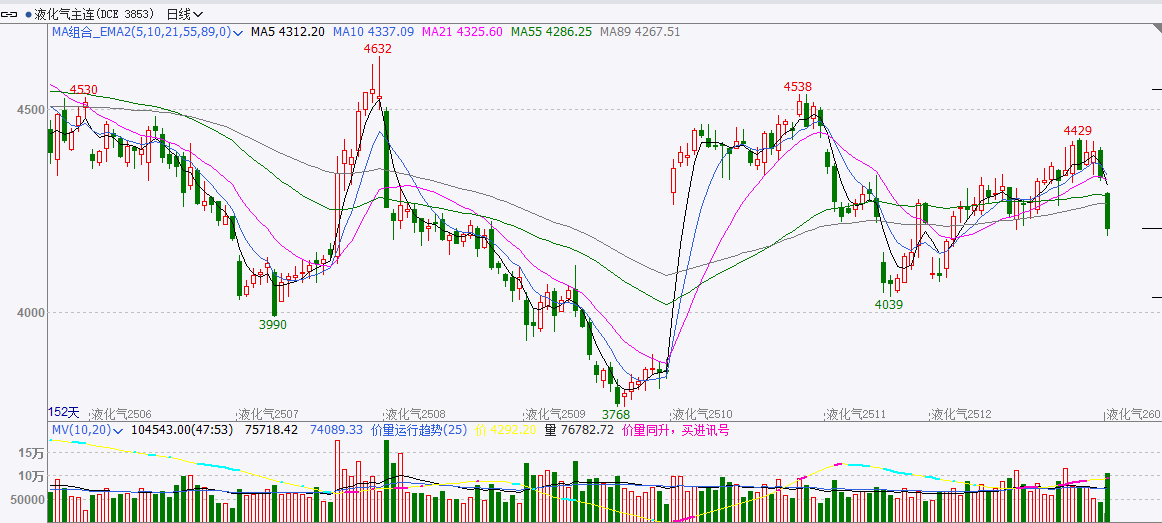Select the magenta MA21 4325.60 legend
The height and width of the screenshot is (523, 1162).
462,32
